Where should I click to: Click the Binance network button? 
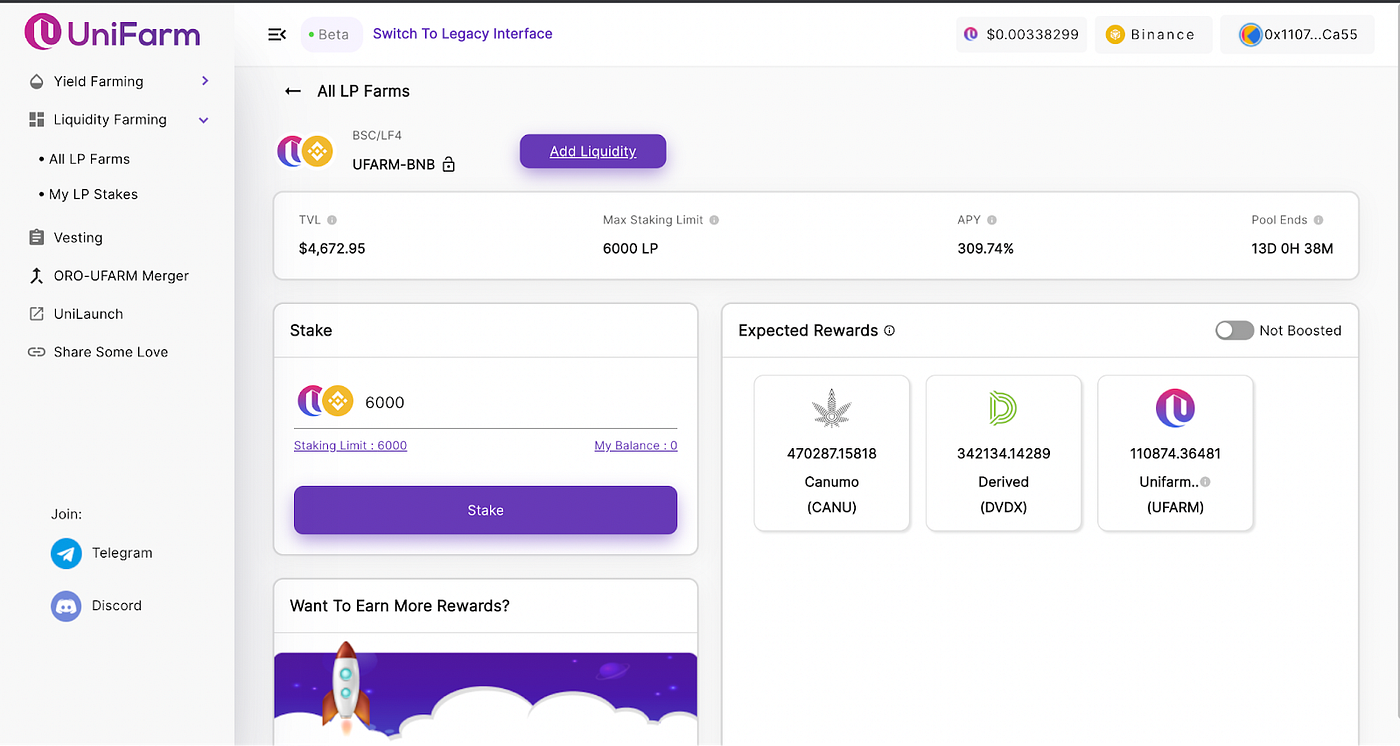[1154, 35]
